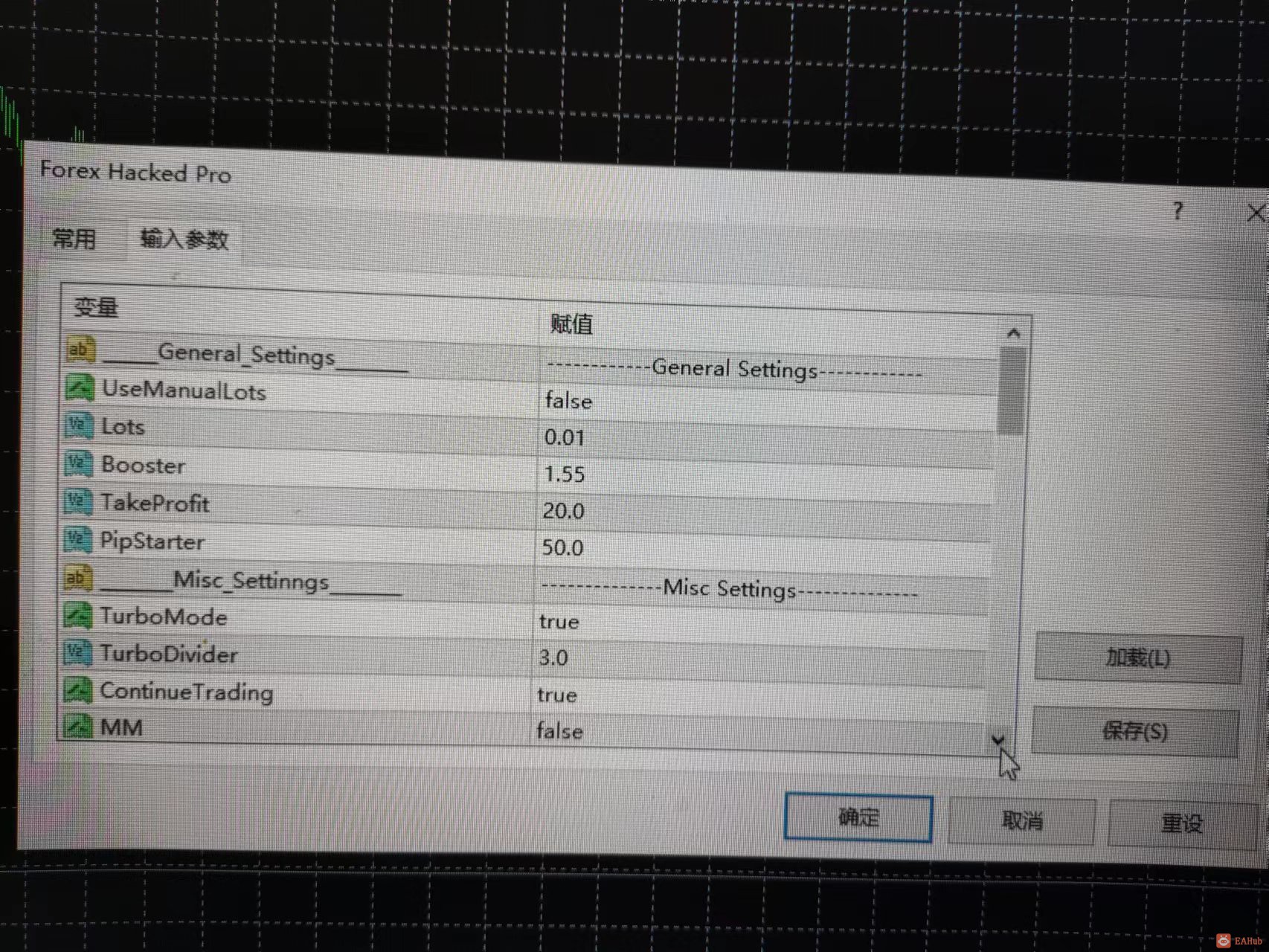Click the 变量 column header
The image size is (1269, 952).
coord(95,307)
